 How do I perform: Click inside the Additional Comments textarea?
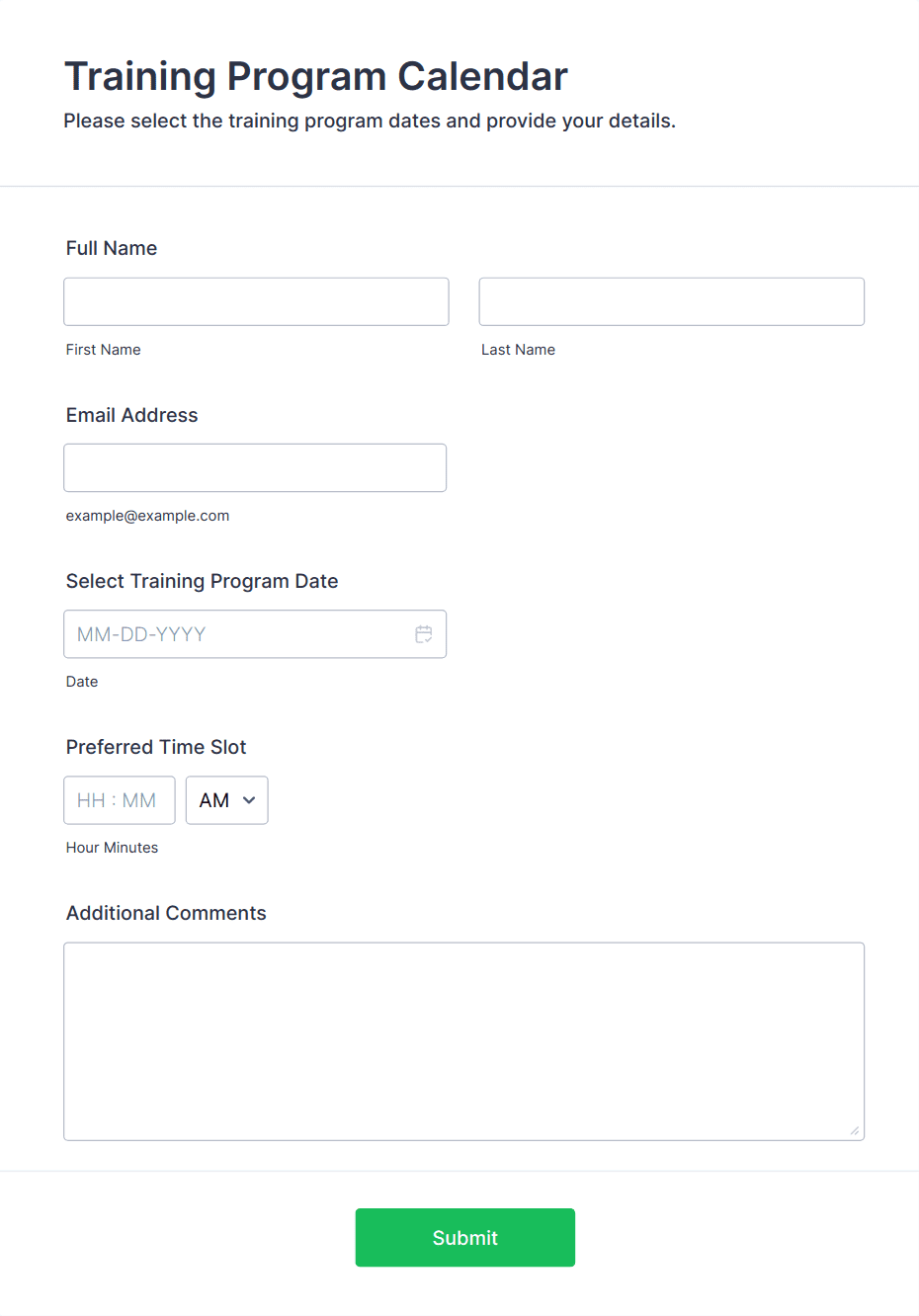coord(463,1040)
